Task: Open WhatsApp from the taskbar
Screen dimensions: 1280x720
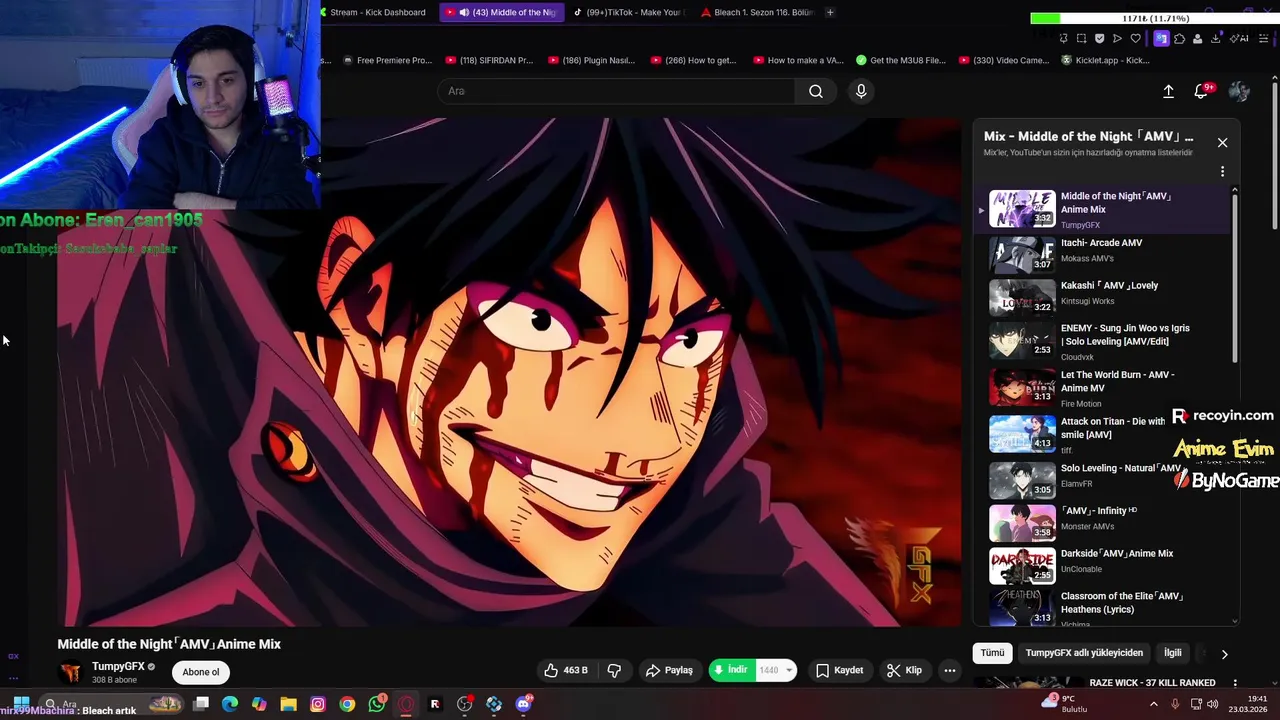Action: click(x=377, y=704)
